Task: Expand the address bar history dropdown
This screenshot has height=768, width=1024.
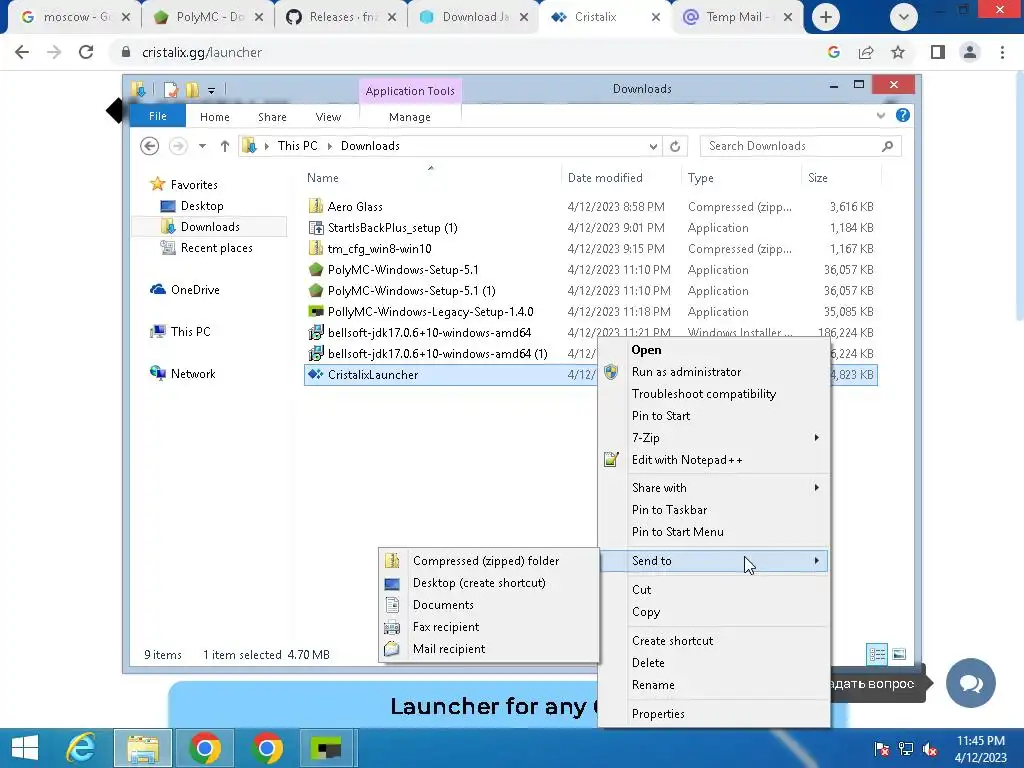Action: (653, 146)
